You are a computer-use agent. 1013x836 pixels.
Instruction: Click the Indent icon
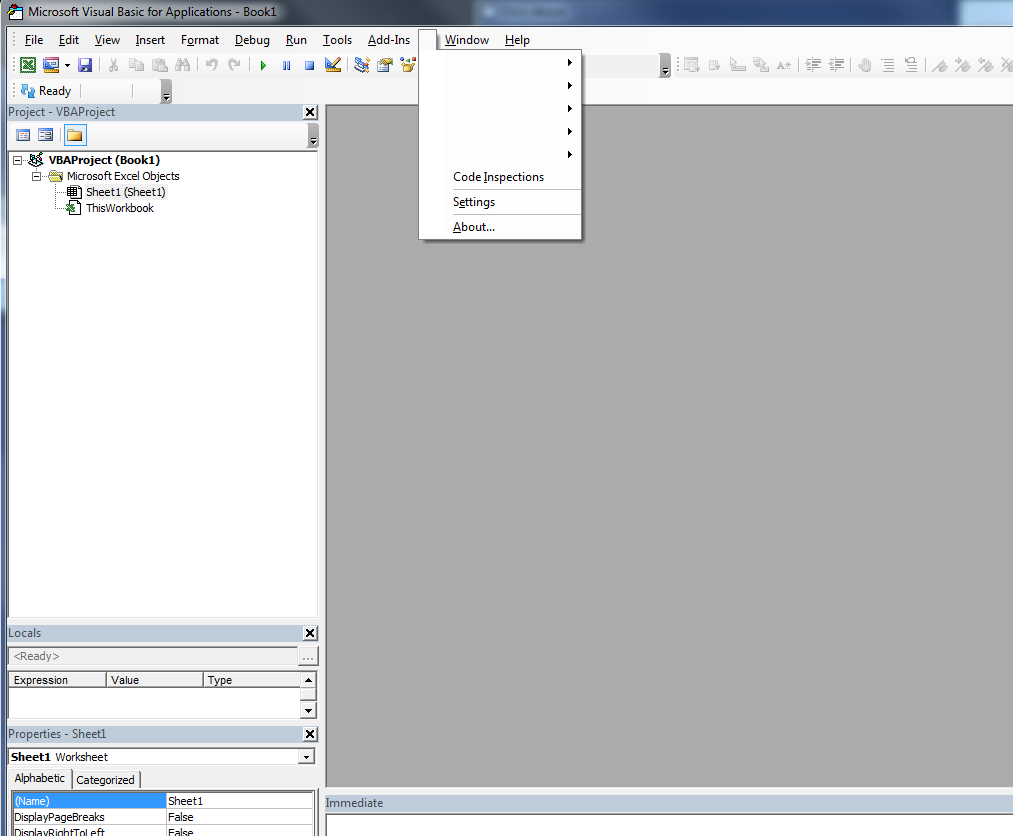click(813, 65)
